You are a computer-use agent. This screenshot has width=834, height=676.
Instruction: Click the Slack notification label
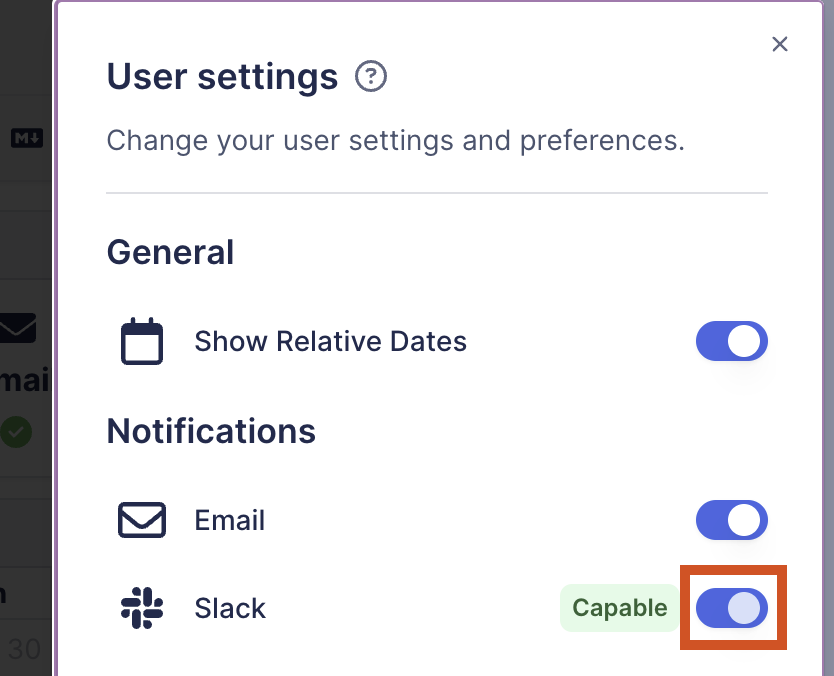[230, 608]
